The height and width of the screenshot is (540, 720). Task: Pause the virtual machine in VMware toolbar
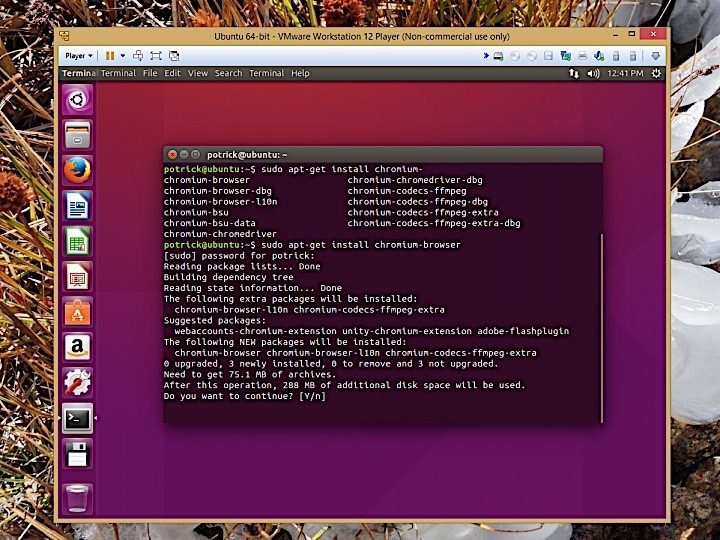110,56
